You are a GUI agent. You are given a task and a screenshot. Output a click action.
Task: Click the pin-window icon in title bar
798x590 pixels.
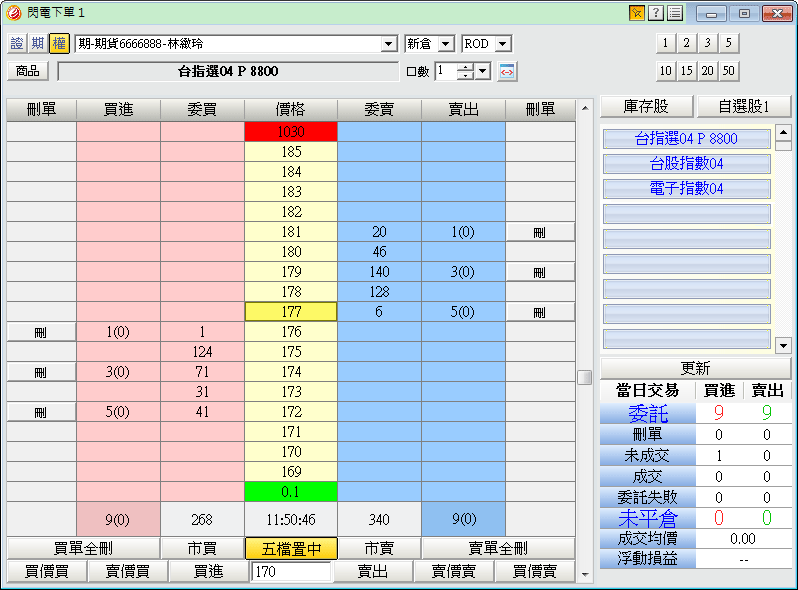(636, 13)
